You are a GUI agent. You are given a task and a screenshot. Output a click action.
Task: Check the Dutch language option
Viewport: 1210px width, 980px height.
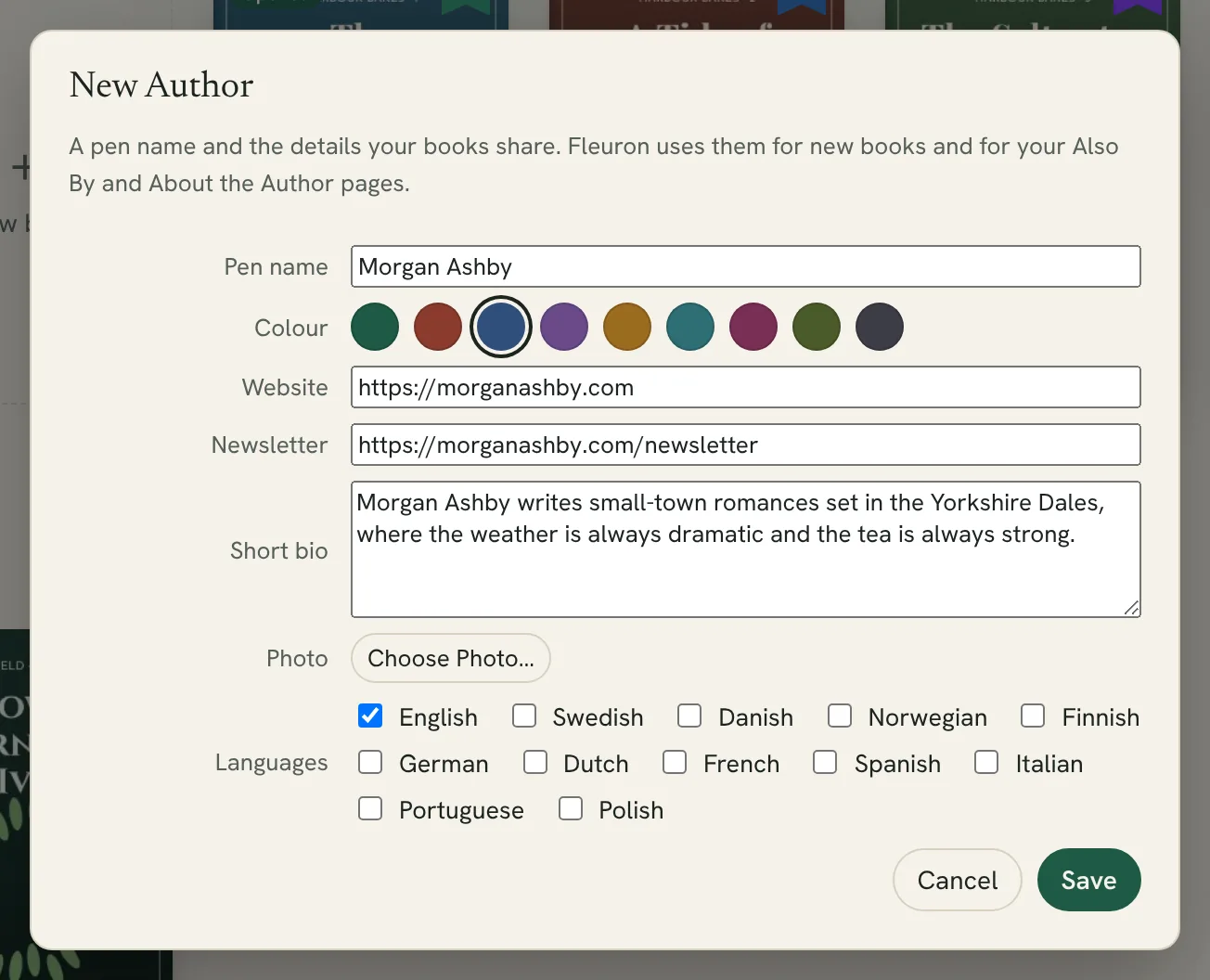[x=535, y=762]
